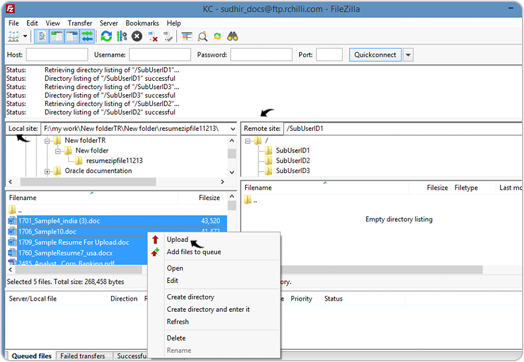The image size is (524, 362).
Task: Choose Add files to queue
Action: click(x=214, y=252)
